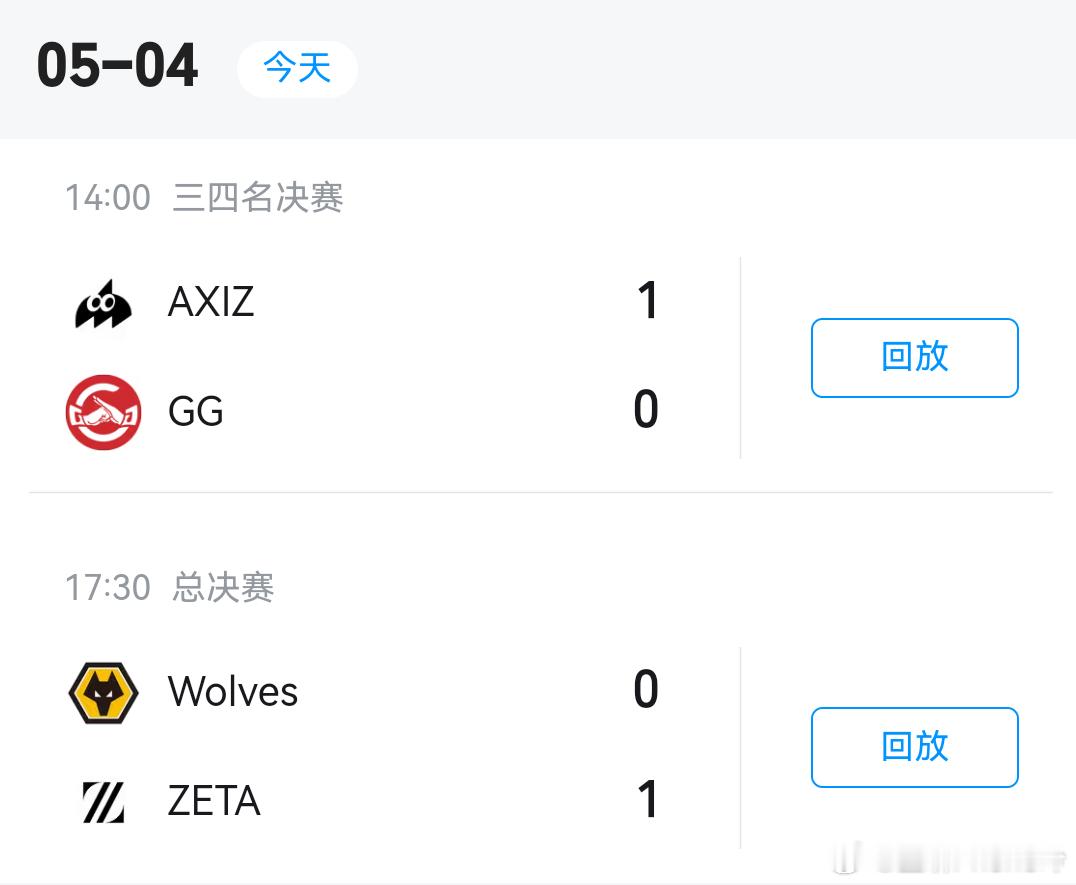
Task: Click the Wolves hexagon team logo
Action: pyautogui.click(x=104, y=693)
